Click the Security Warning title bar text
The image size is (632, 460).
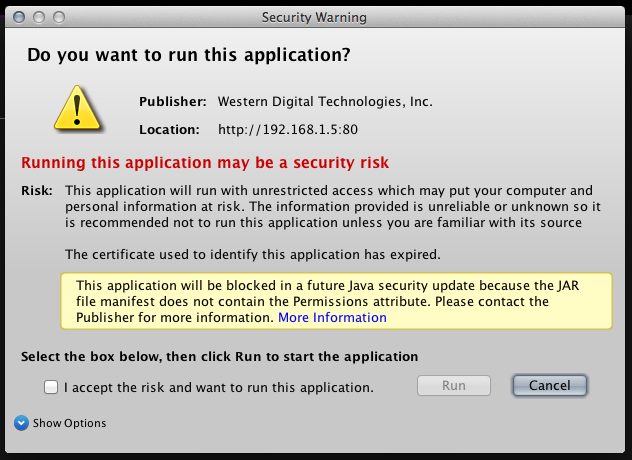click(x=314, y=17)
